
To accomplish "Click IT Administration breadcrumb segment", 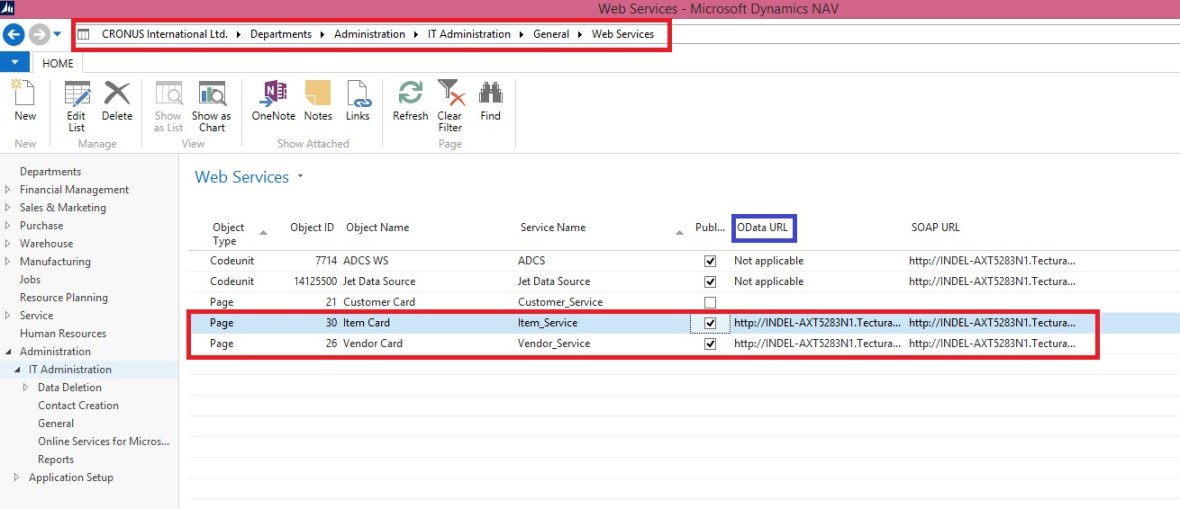I will pyautogui.click(x=469, y=34).
